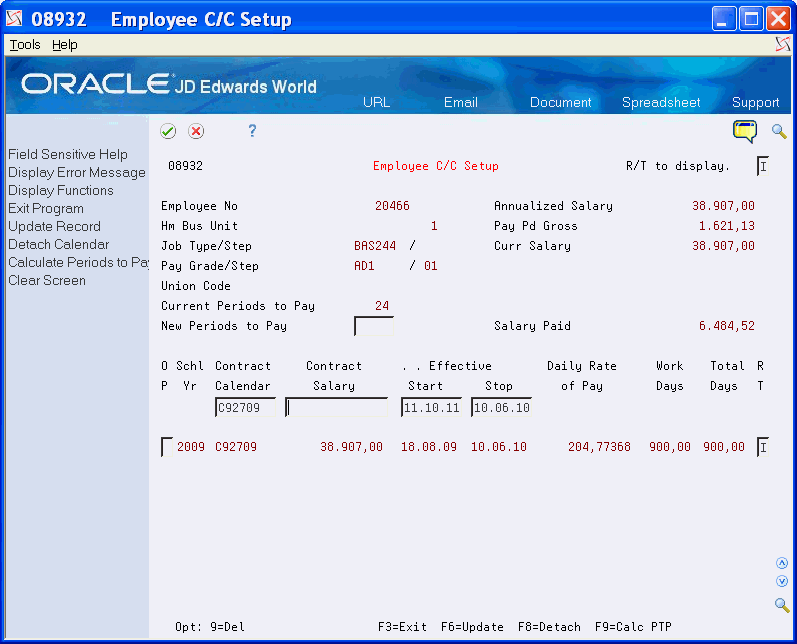Focus the OP option field for 2009 row
This screenshot has height=644, width=797.
167,447
